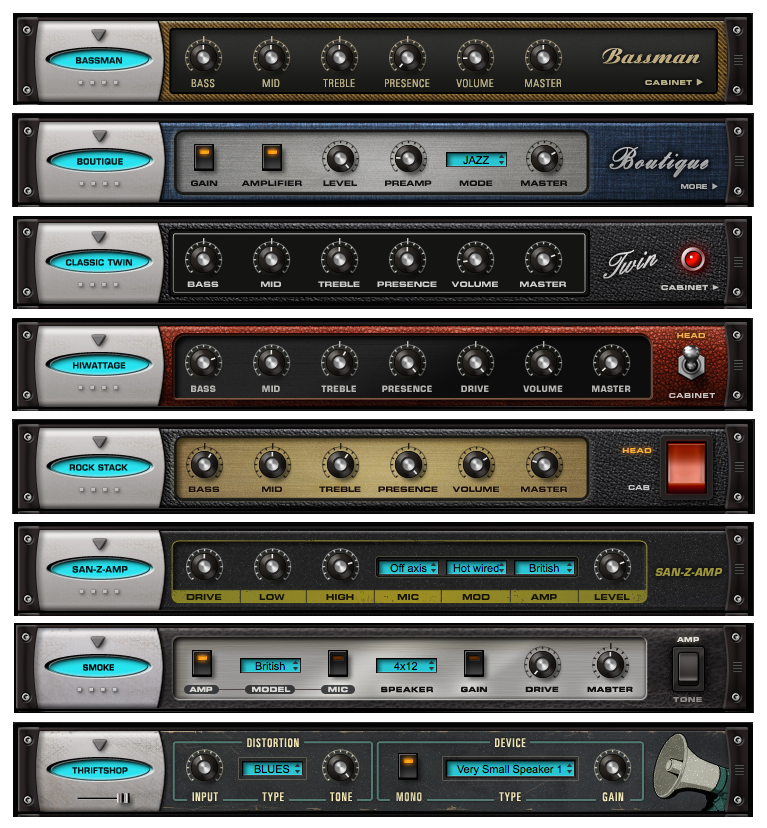
Task: Click the Smoke MASTER knob
Action: (610, 663)
